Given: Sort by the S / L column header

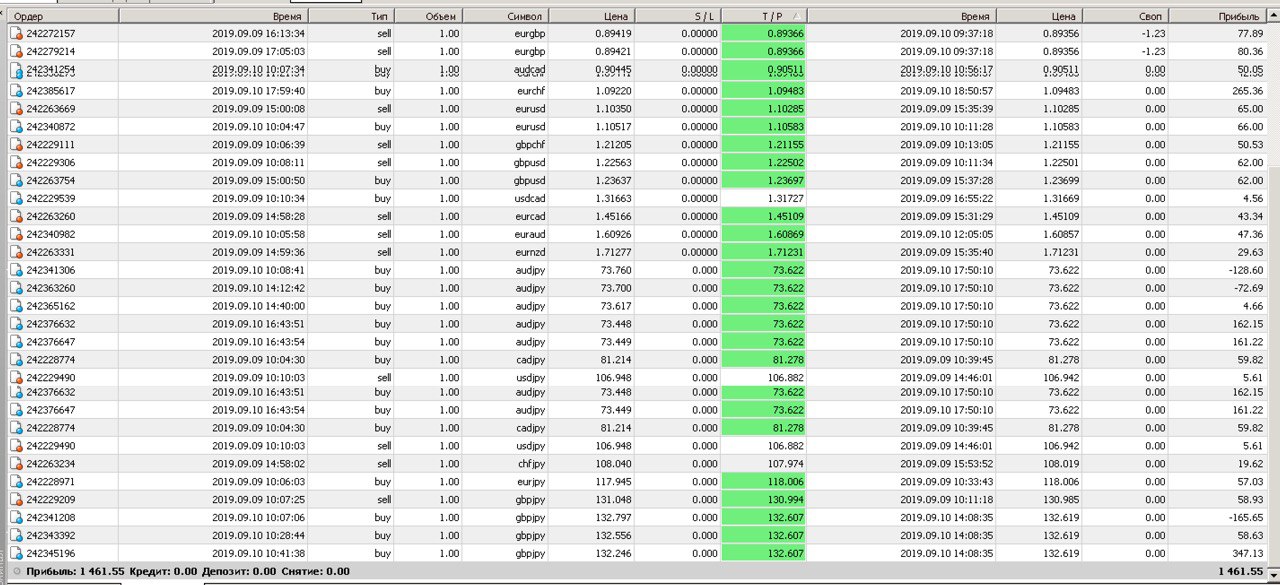Looking at the screenshot, I should tap(677, 16).
